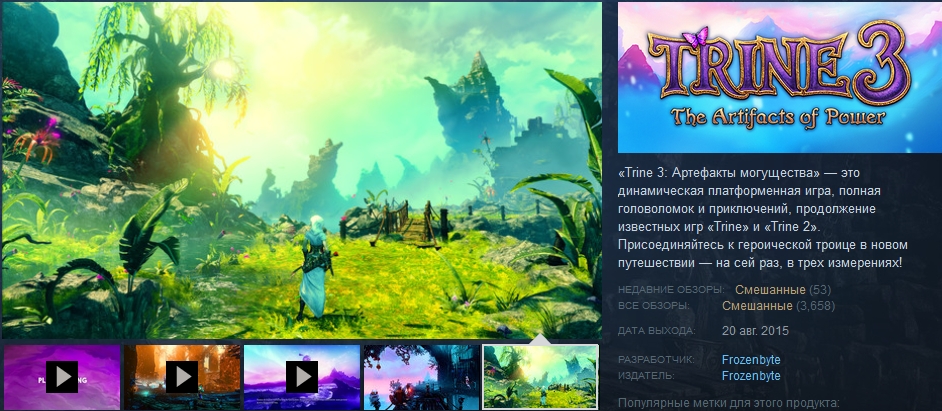The image size is (942, 411).
Task: Click the РАЗРАБОТЧИК label
Action: (x=657, y=360)
